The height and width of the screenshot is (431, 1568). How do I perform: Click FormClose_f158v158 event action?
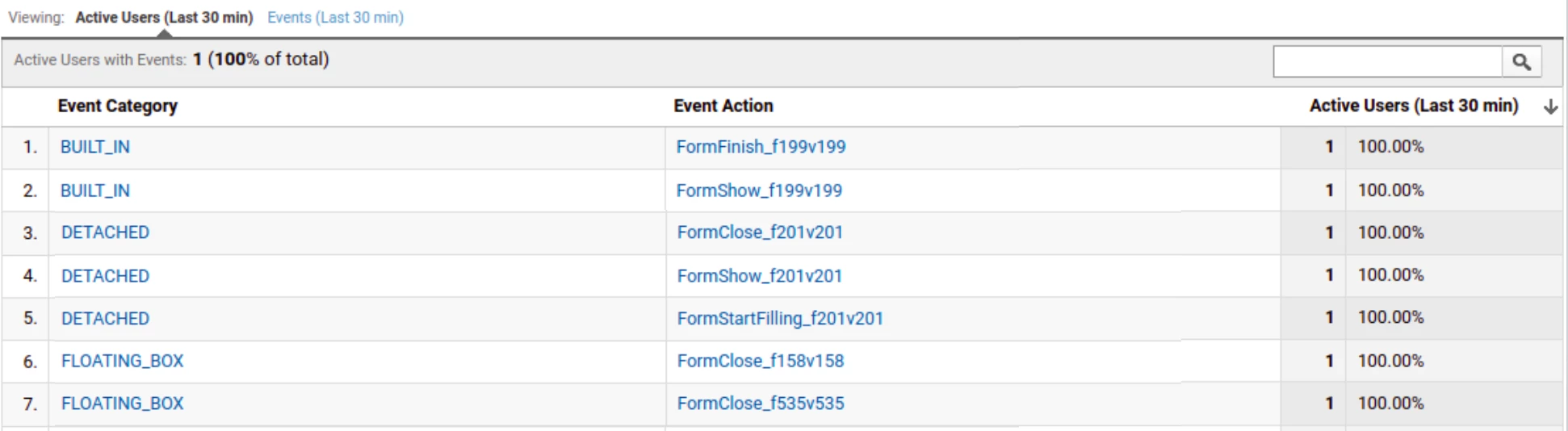pos(760,361)
